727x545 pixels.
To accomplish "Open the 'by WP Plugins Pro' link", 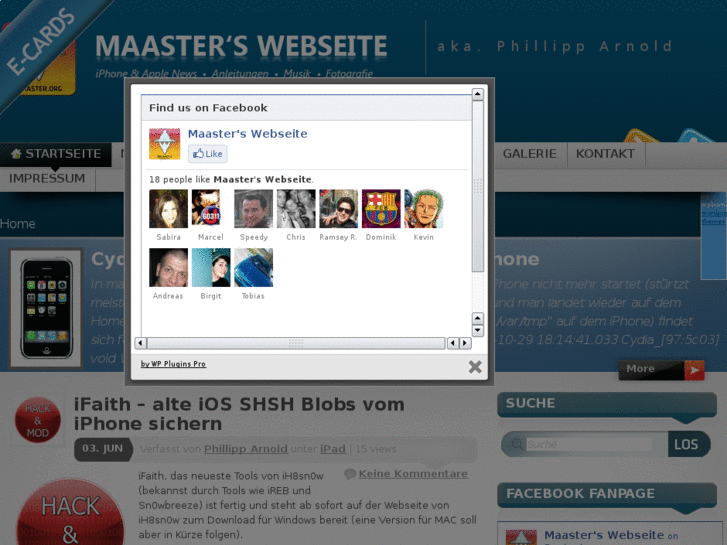I will (x=173, y=364).
